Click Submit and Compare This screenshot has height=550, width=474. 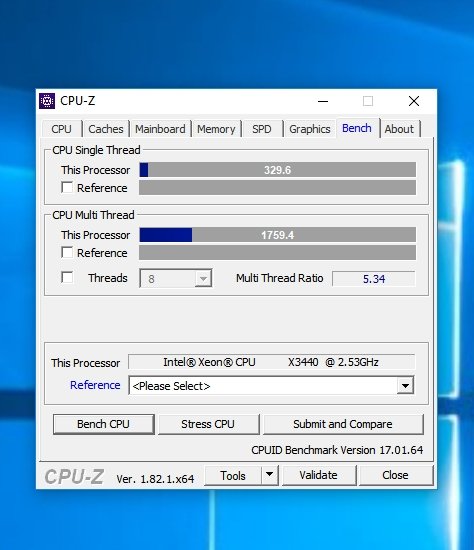tap(343, 424)
